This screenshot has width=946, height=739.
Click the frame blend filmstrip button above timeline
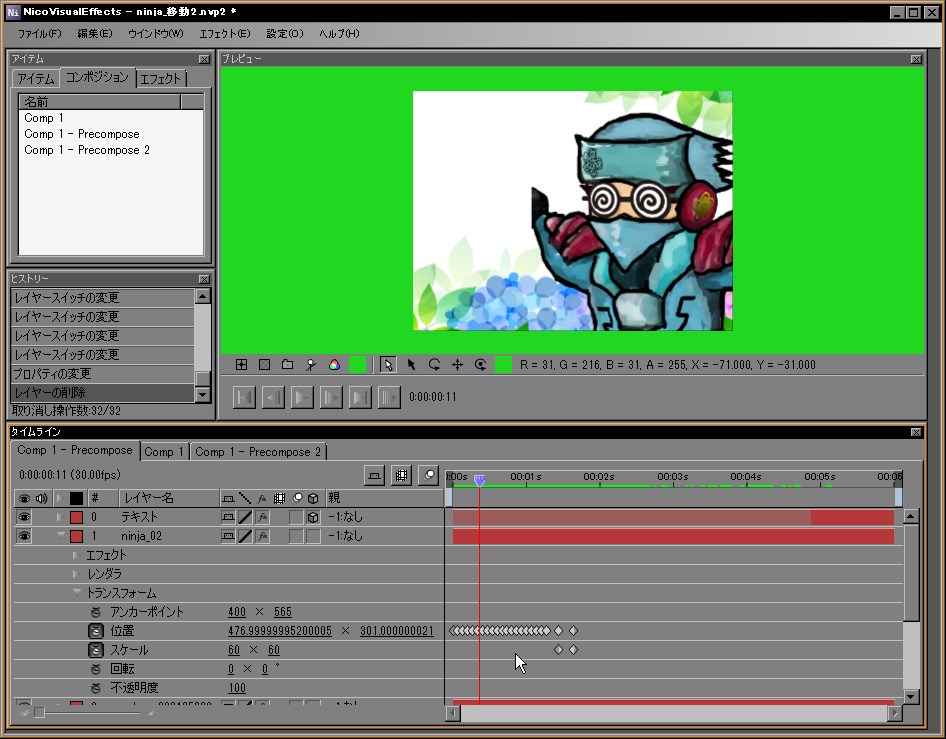[401, 475]
